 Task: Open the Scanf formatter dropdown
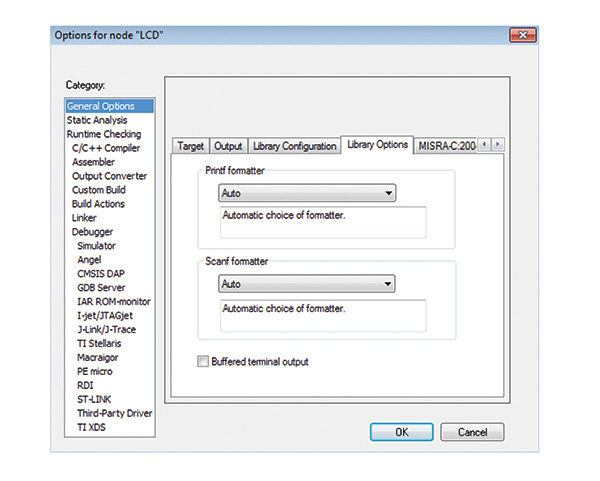307,284
